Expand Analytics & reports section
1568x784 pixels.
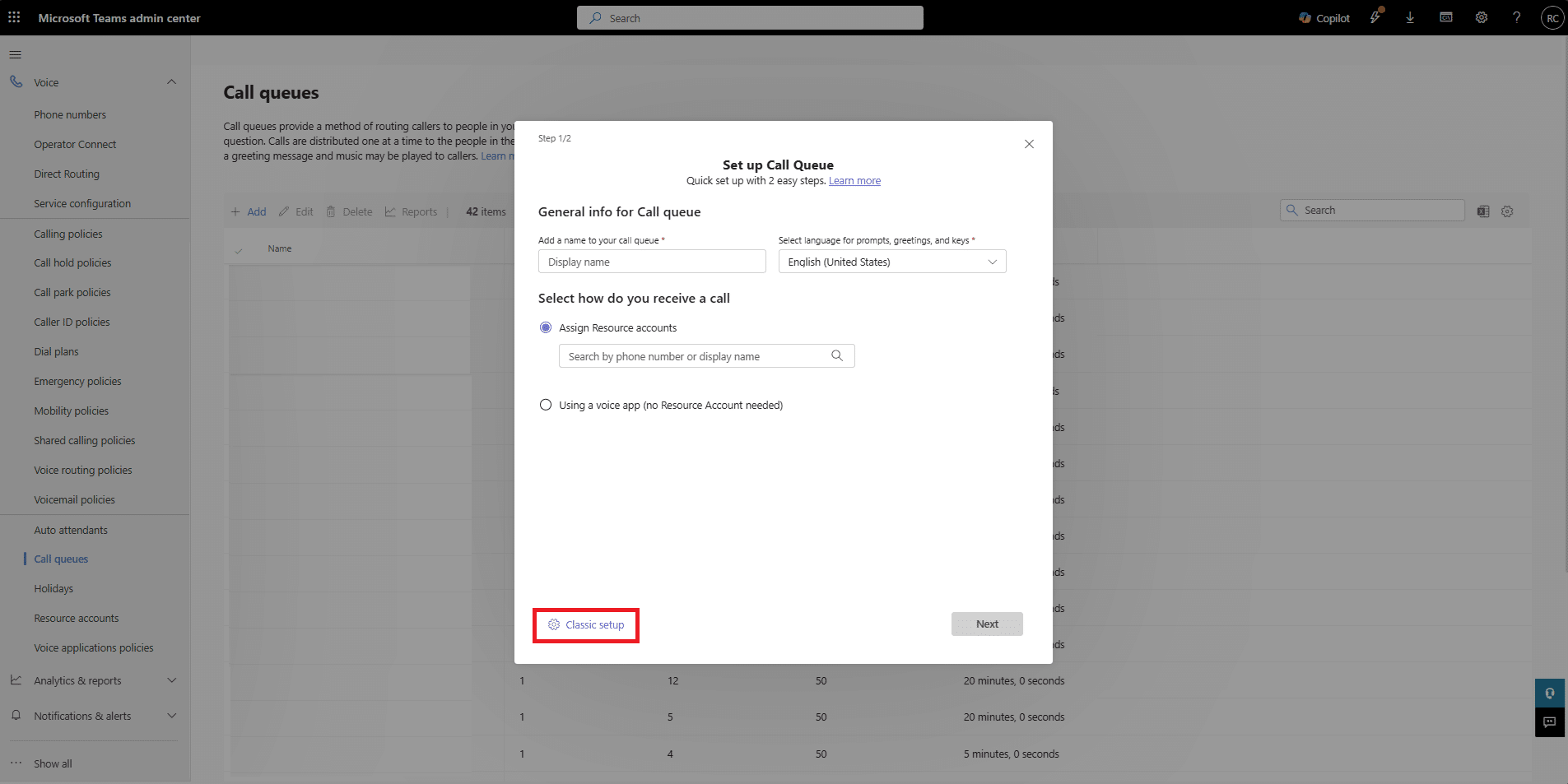pyautogui.click(x=171, y=680)
